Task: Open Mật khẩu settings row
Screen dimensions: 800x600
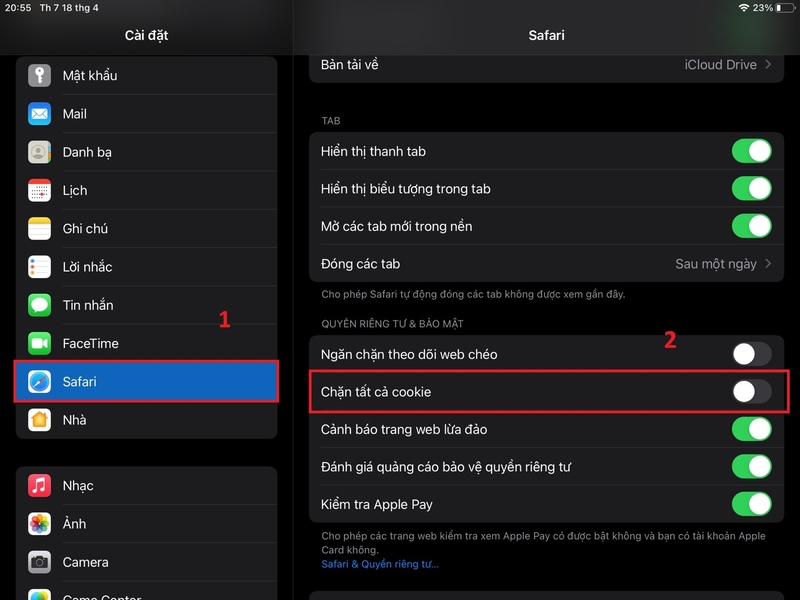Action: pos(146,76)
